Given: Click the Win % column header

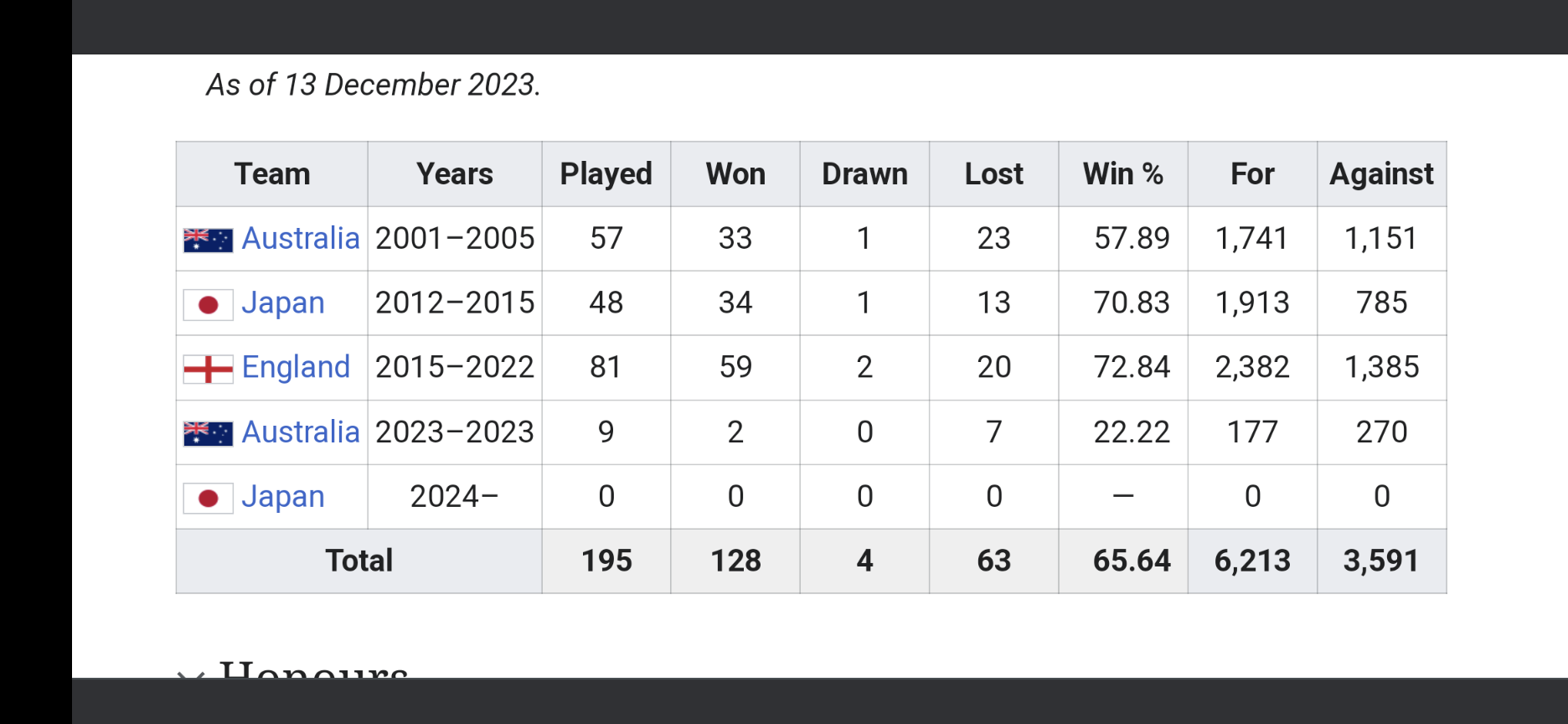Looking at the screenshot, I should [1122, 174].
